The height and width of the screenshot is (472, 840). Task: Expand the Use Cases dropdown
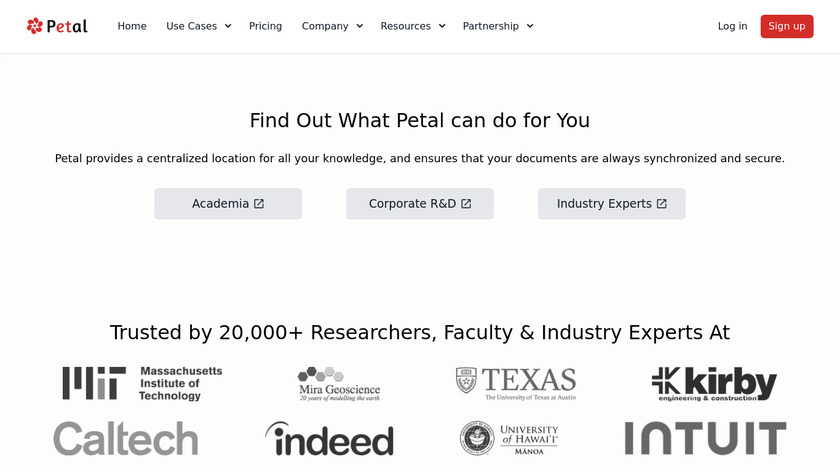198,26
